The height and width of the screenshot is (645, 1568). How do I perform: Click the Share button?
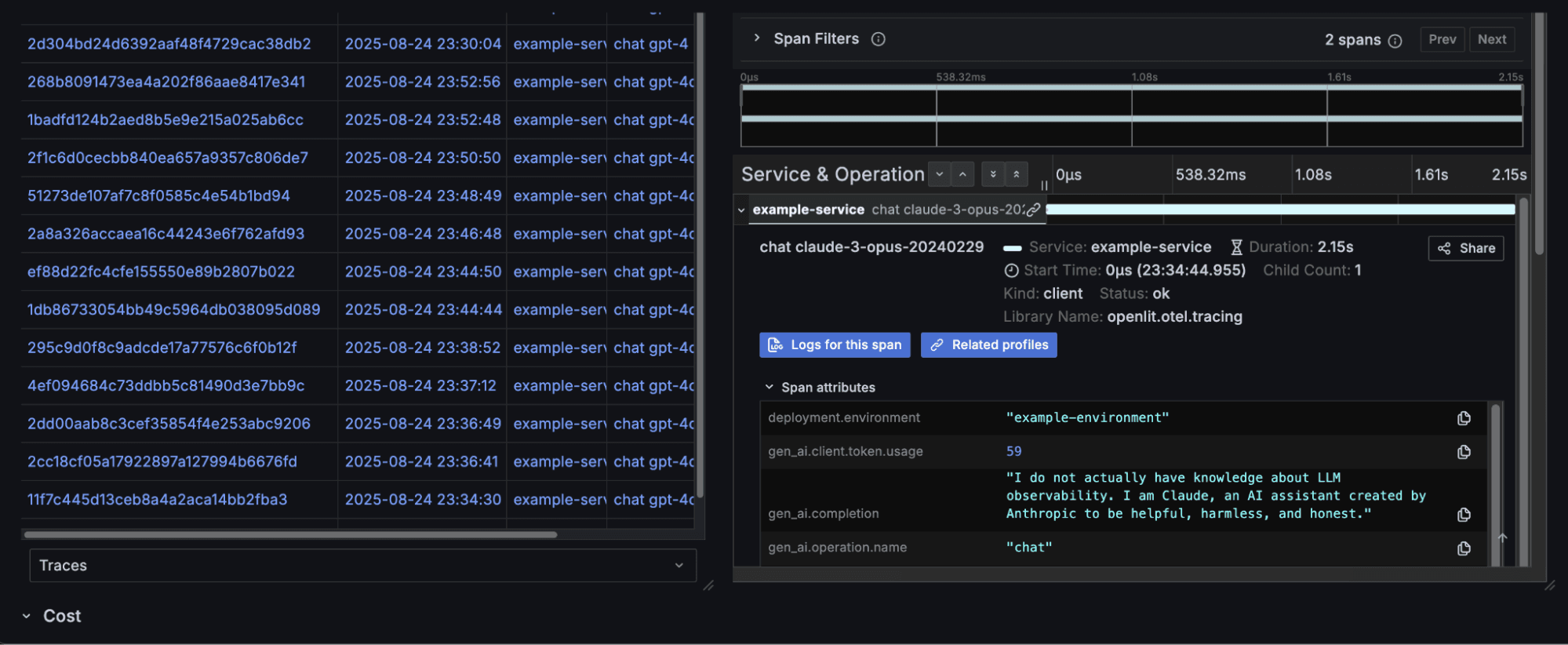(1466, 249)
